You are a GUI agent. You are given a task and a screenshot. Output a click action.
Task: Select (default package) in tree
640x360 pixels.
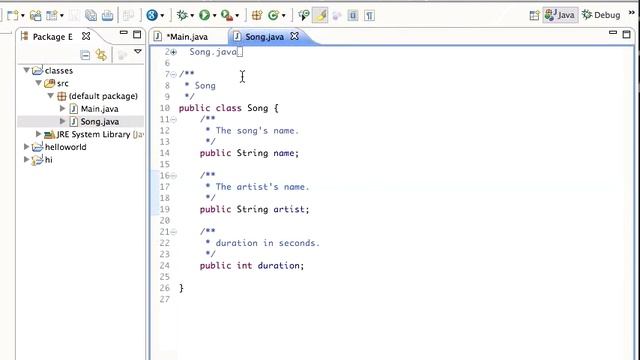(98, 96)
